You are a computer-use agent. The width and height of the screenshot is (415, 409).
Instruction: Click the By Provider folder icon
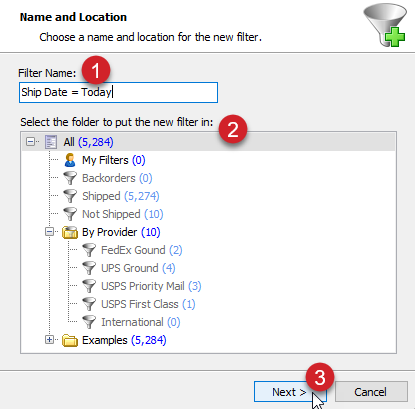(x=70, y=232)
